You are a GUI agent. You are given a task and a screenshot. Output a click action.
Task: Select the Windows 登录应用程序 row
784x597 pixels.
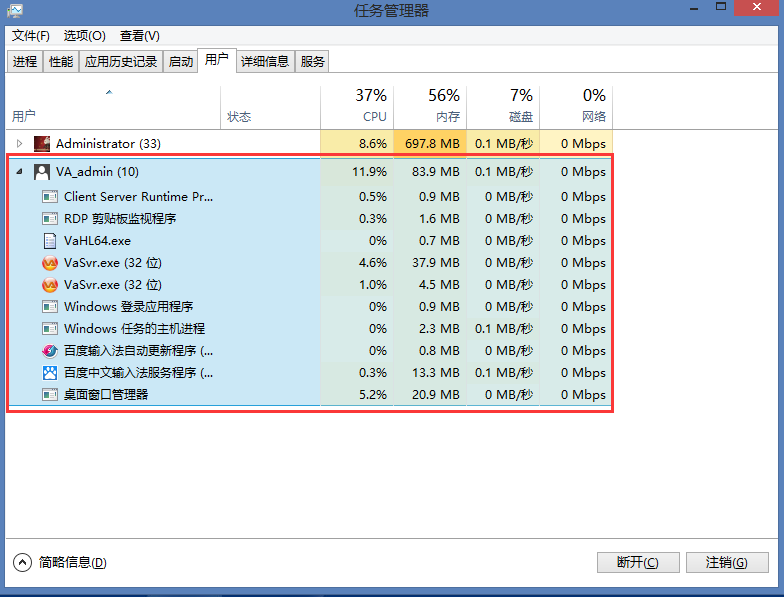coord(309,307)
